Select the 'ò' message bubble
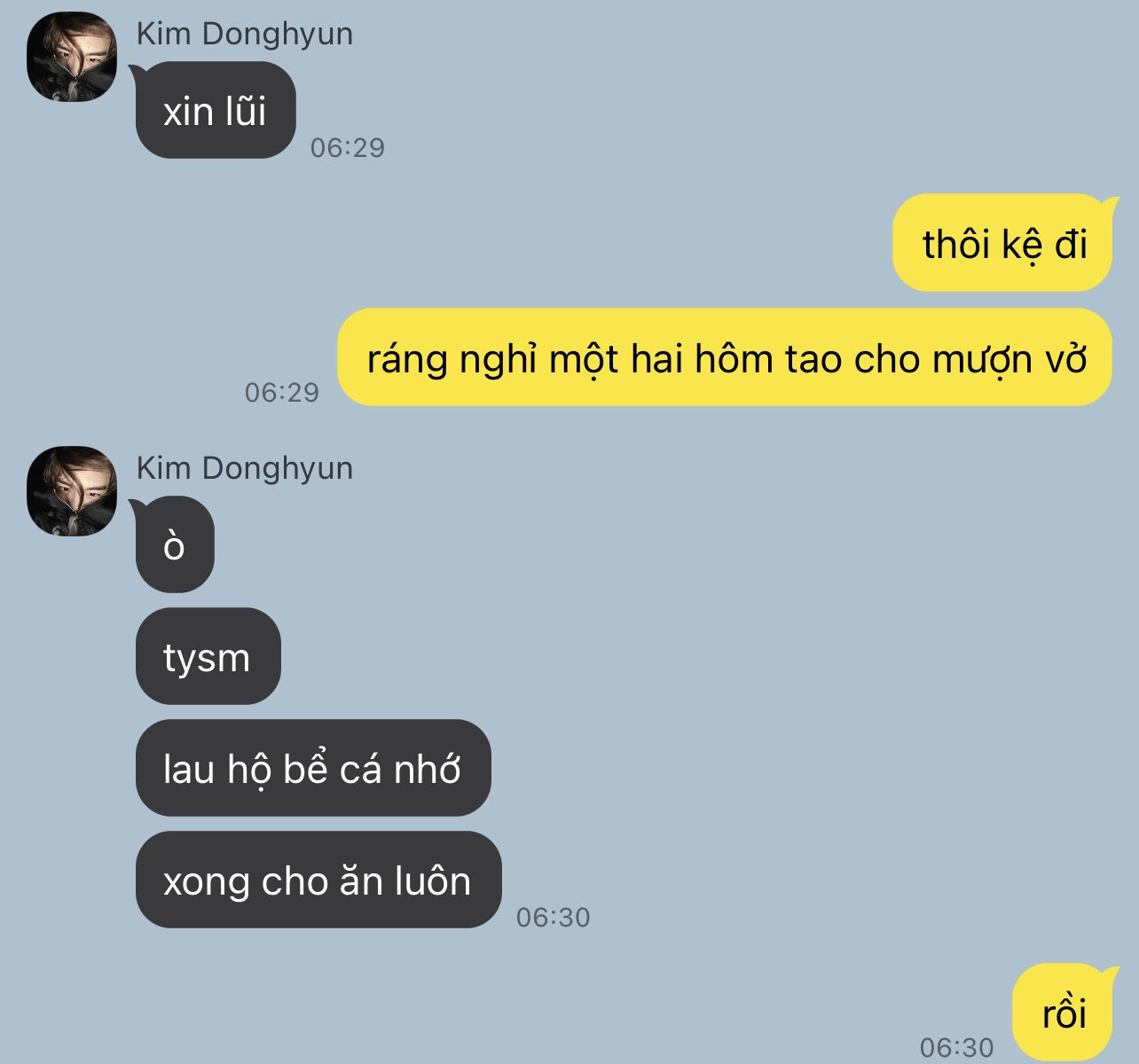Viewport: 1139px width, 1064px height. [x=175, y=544]
